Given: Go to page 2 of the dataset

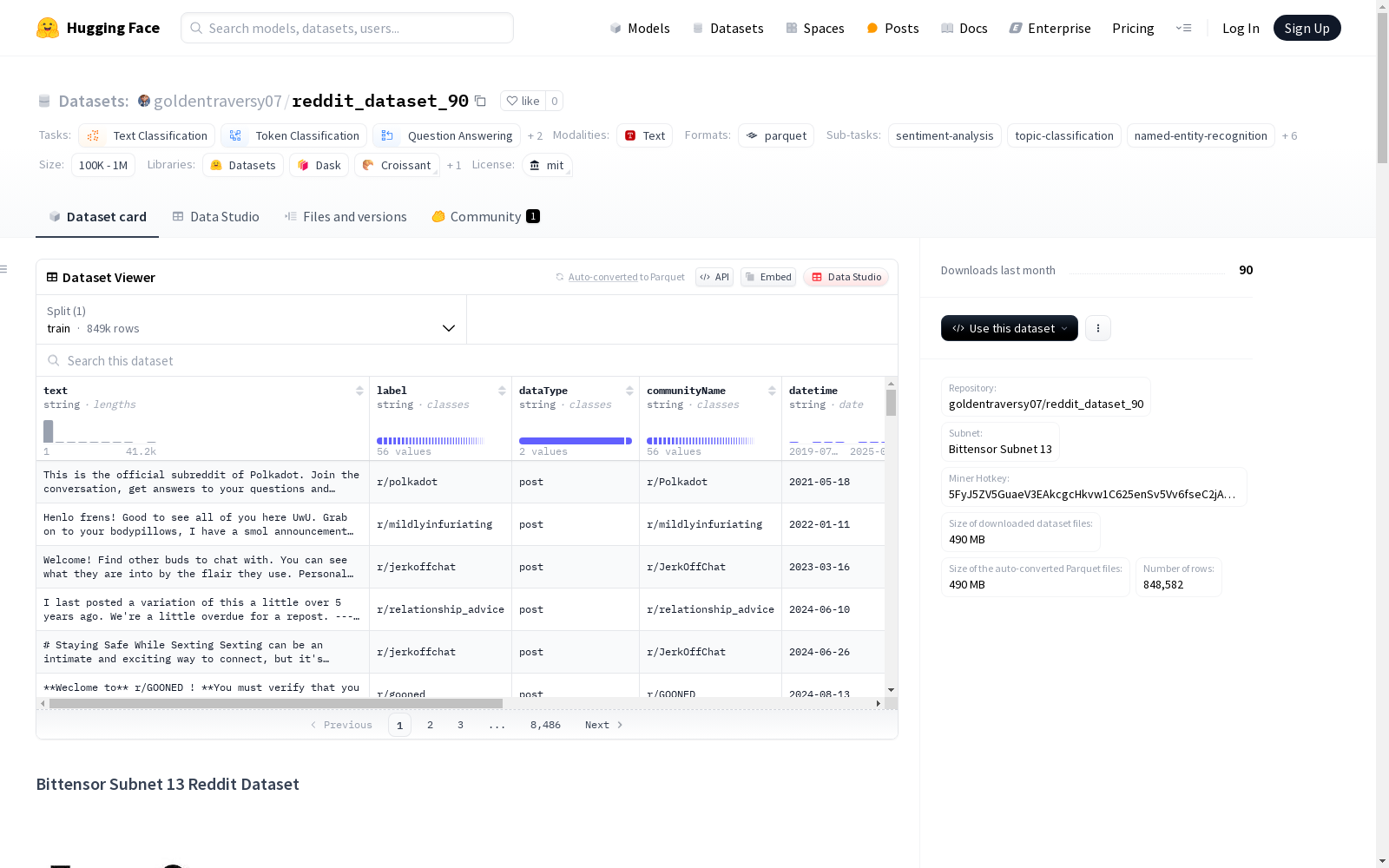Looking at the screenshot, I should (x=430, y=725).
